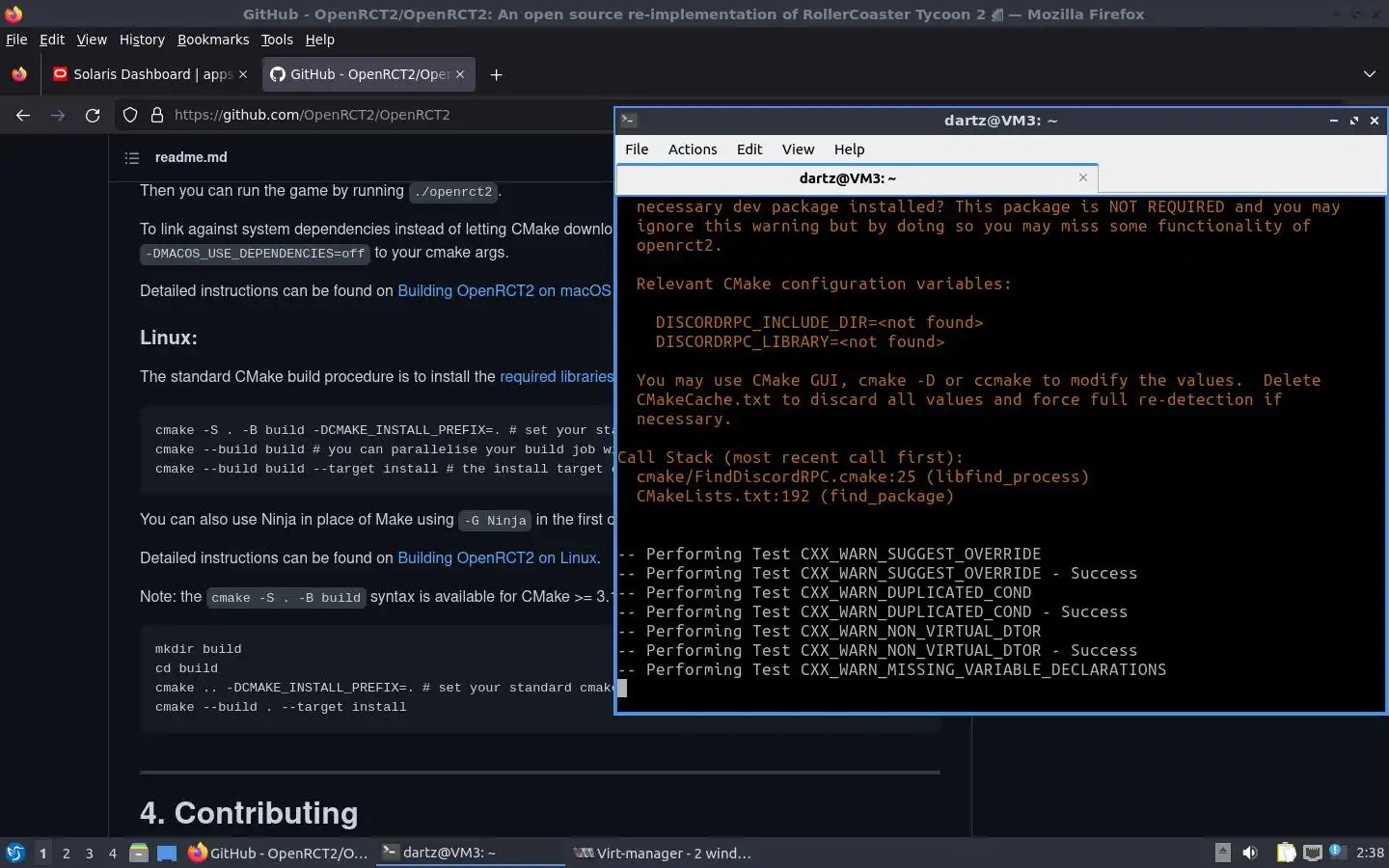This screenshot has width=1389, height=868.
Task: Select the dartz@VM3 terminal tab
Action: pyautogui.click(x=857, y=178)
